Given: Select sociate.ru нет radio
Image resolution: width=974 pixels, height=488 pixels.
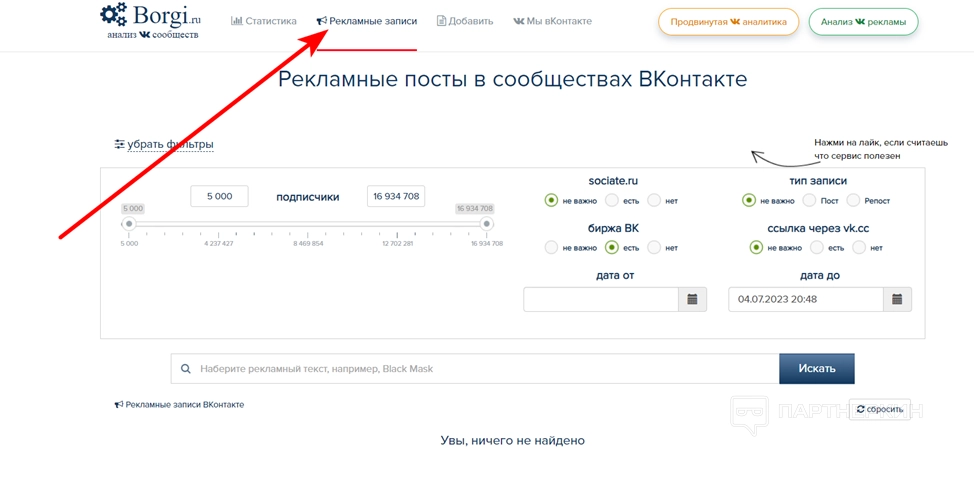Looking at the screenshot, I should click(653, 201).
